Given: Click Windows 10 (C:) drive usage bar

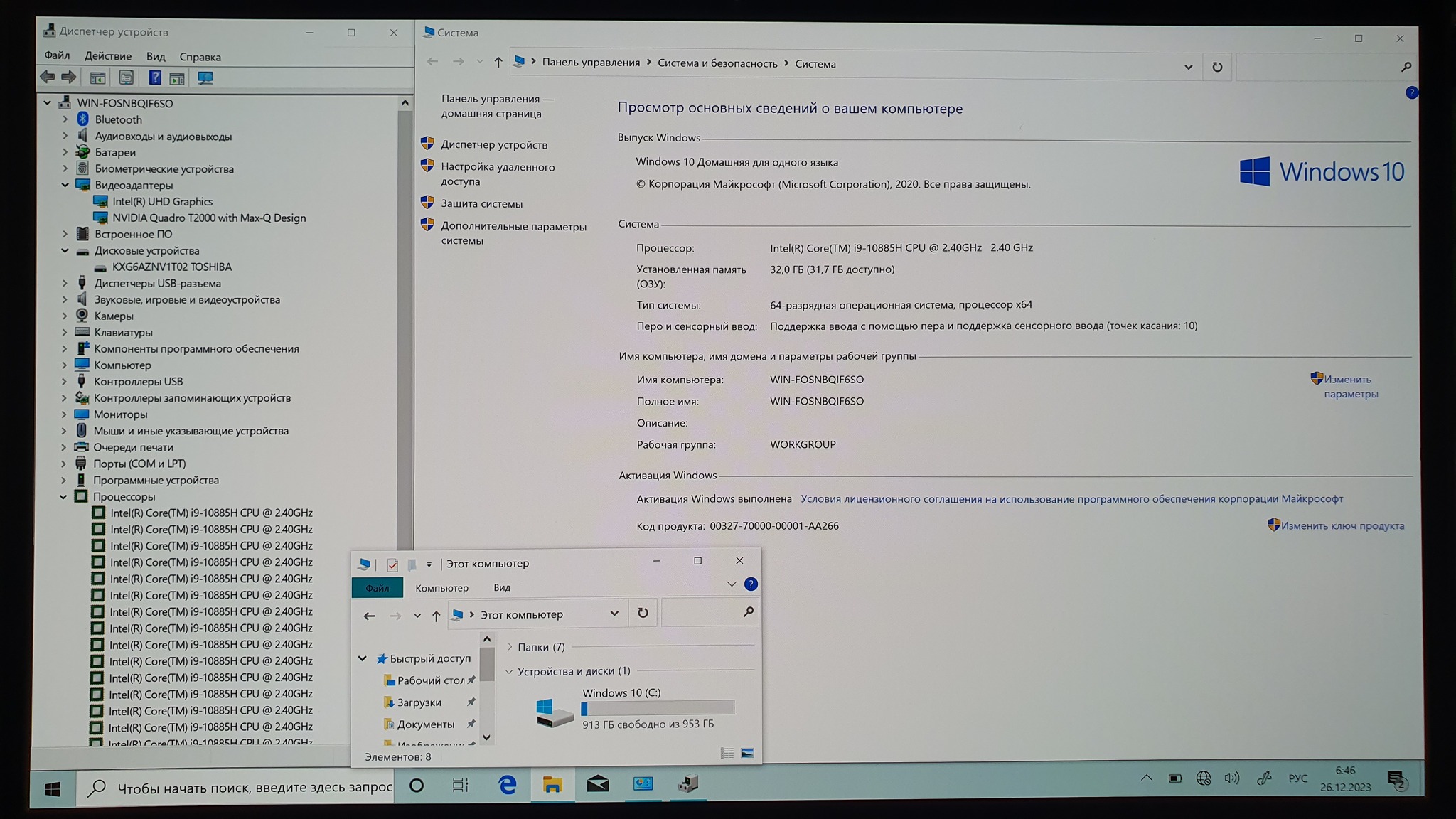Looking at the screenshot, I should [658, 708].
